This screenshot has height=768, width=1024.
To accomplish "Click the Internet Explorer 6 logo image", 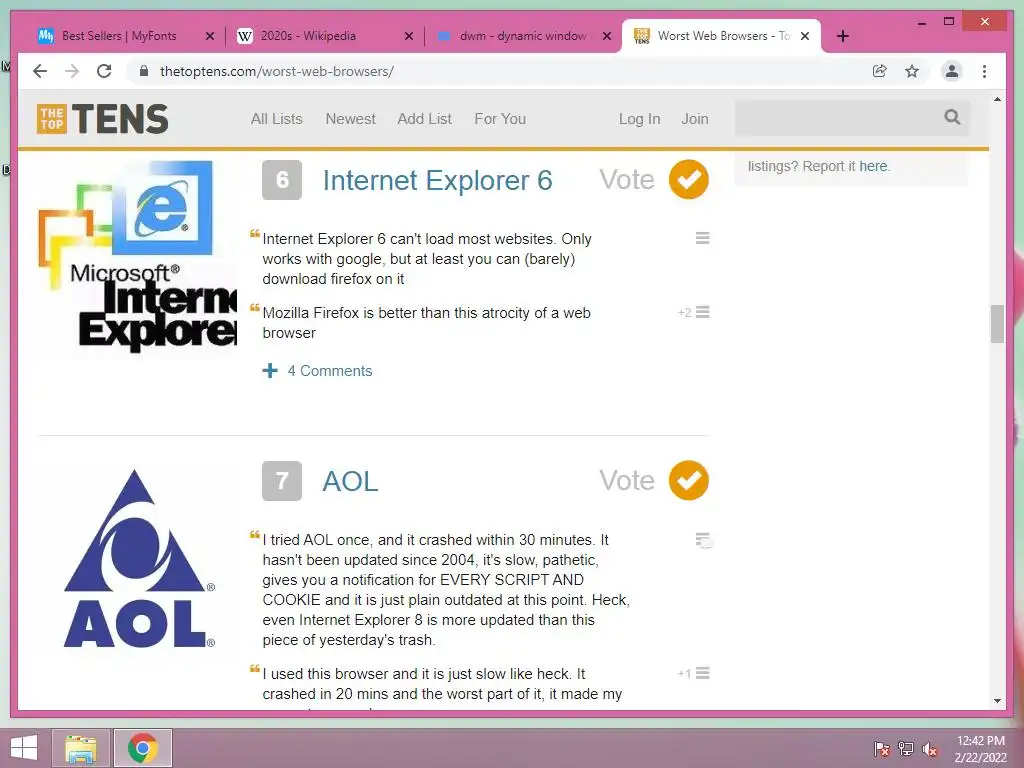I will click(138, 257).
